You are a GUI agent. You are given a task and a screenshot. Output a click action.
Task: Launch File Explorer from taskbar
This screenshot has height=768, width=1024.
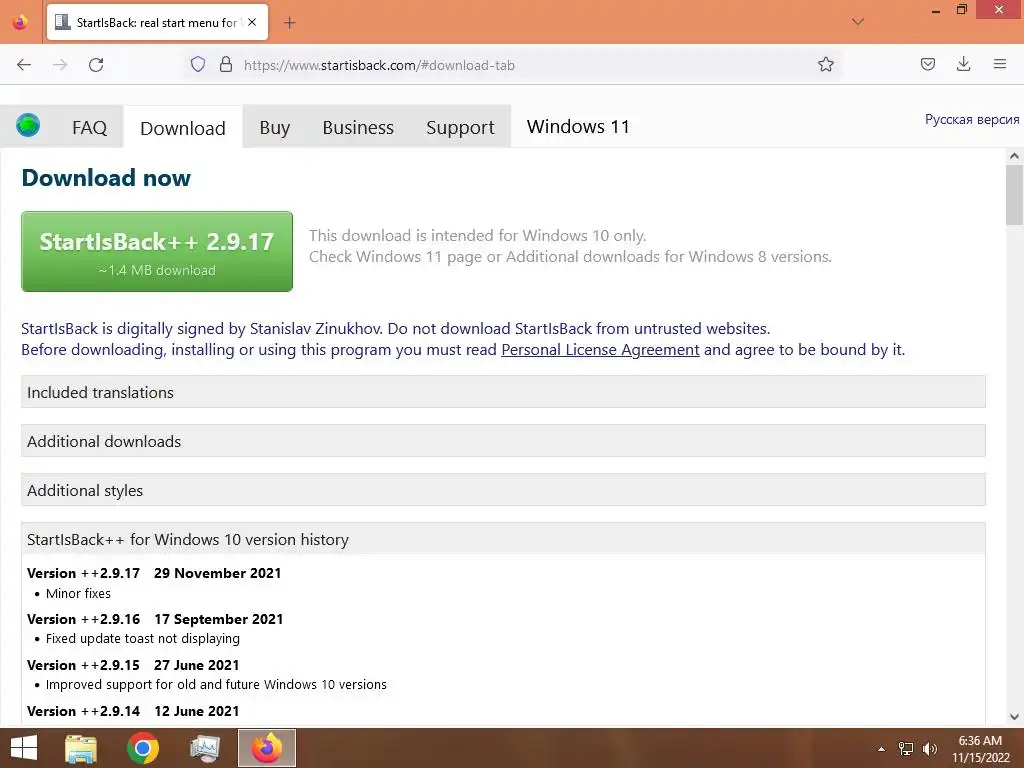(81, 748)
